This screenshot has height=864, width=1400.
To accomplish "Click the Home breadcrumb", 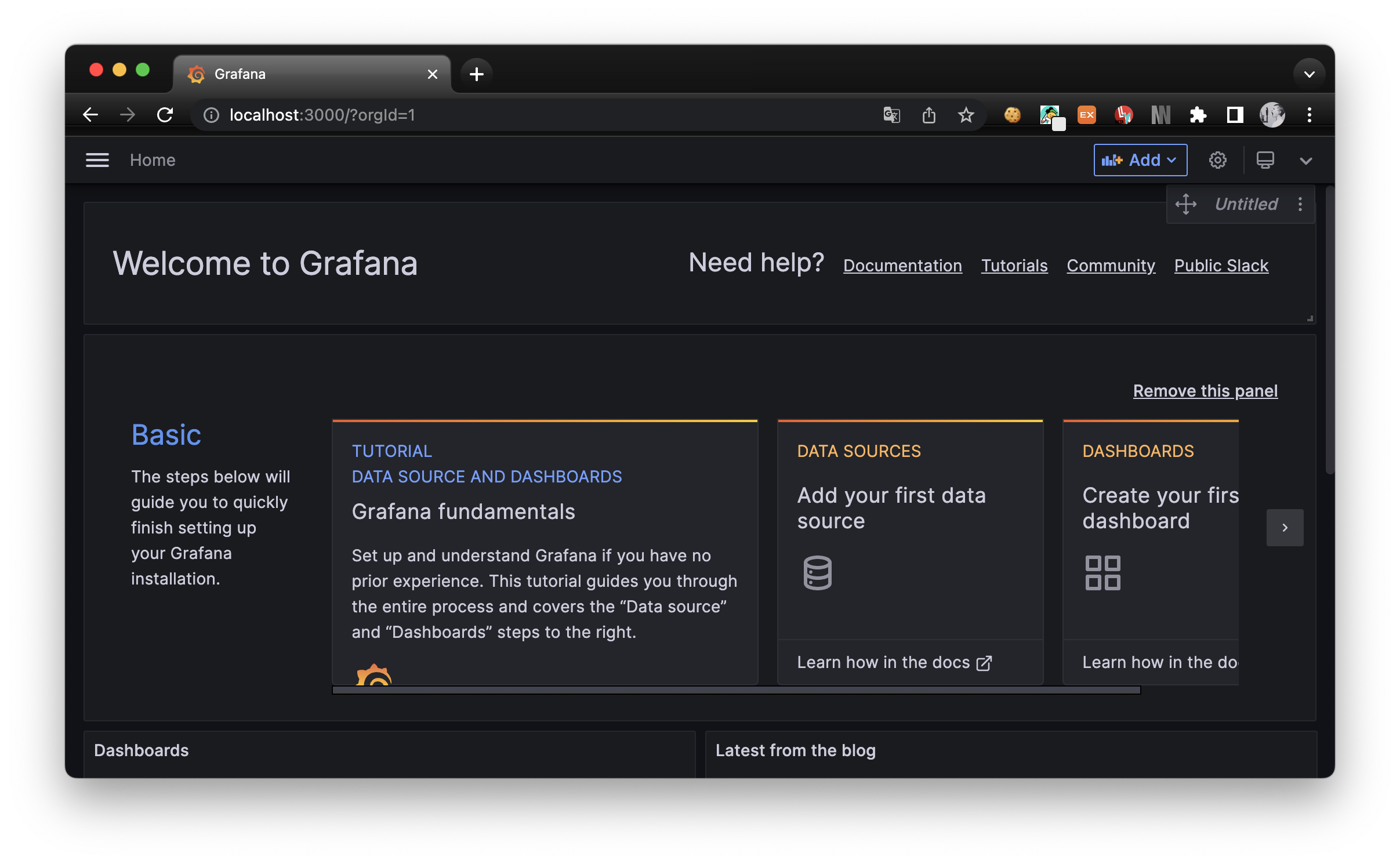I will 153,160.
